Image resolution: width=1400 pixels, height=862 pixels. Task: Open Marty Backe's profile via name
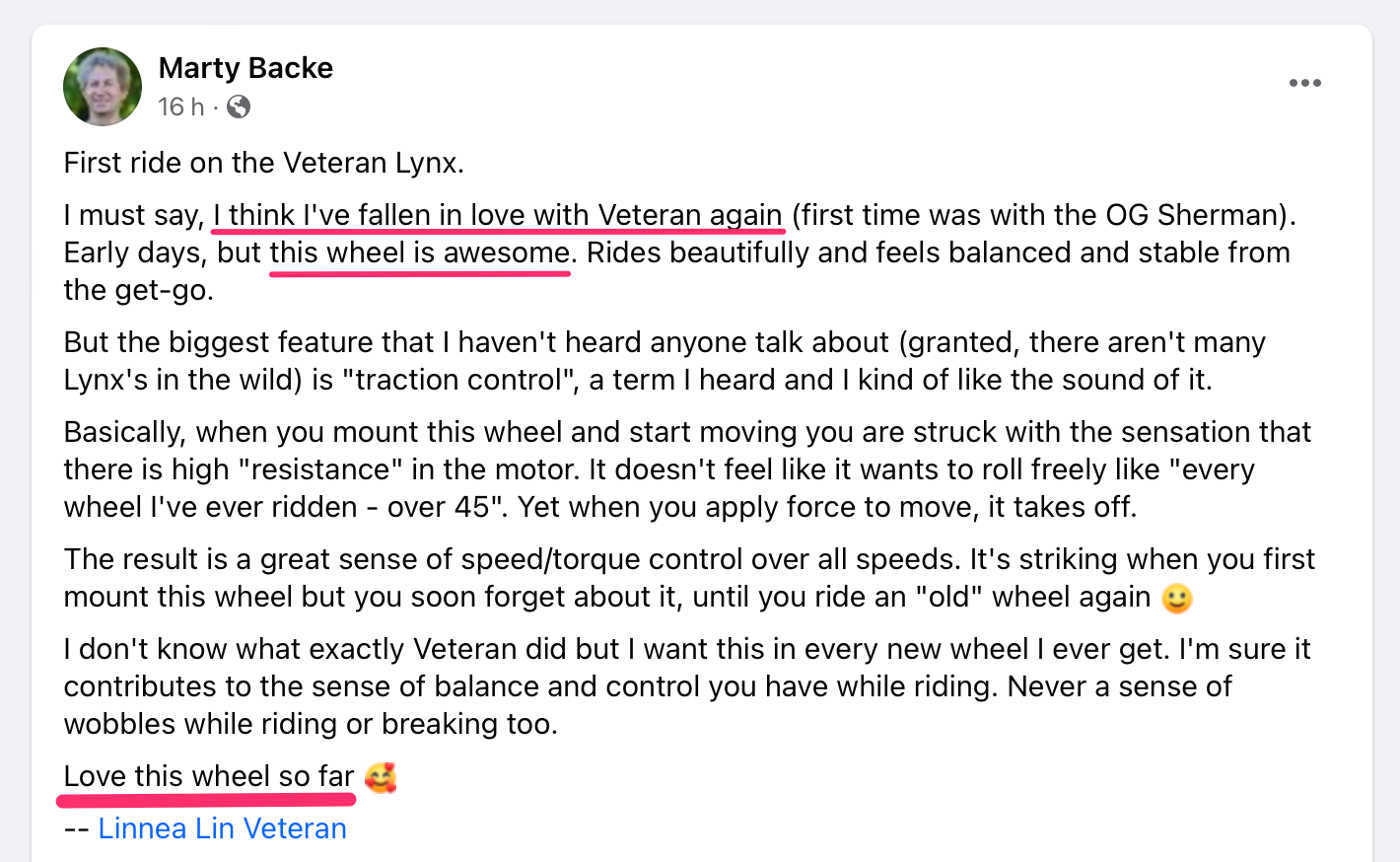(245, 68)
